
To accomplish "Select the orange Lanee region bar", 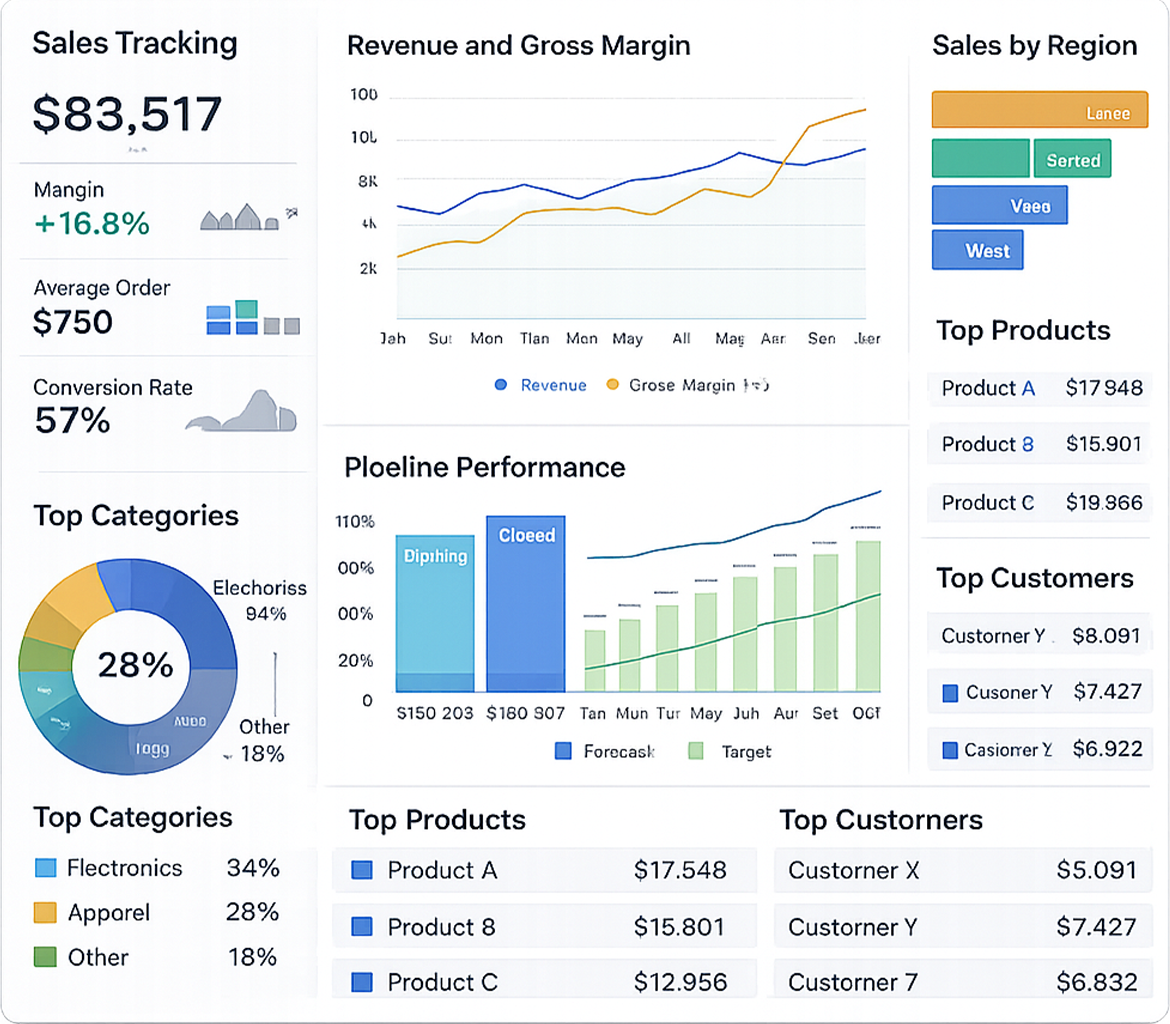I will pos(1038,110).
